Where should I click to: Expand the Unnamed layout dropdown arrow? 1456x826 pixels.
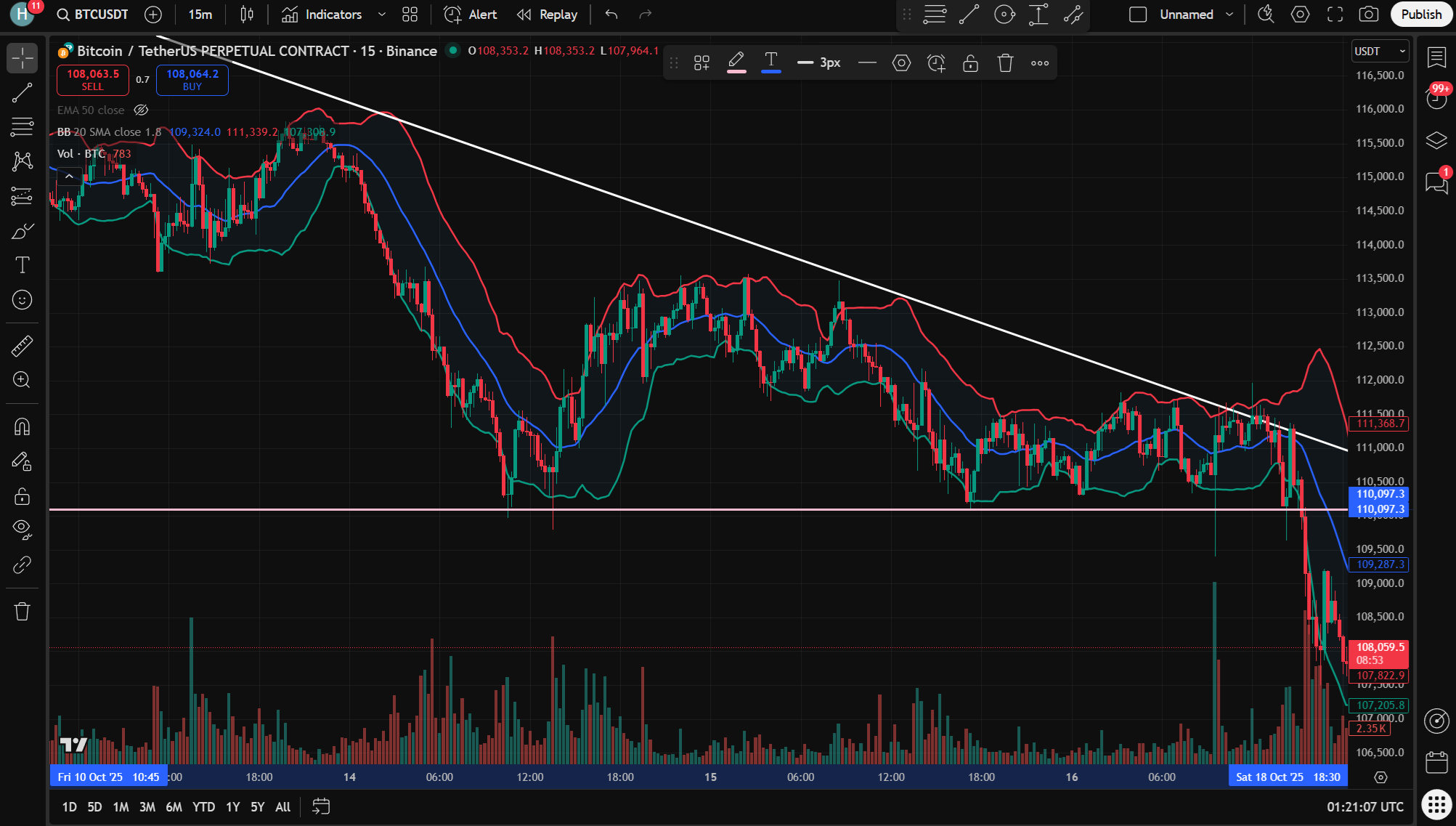coord(1229,15)
